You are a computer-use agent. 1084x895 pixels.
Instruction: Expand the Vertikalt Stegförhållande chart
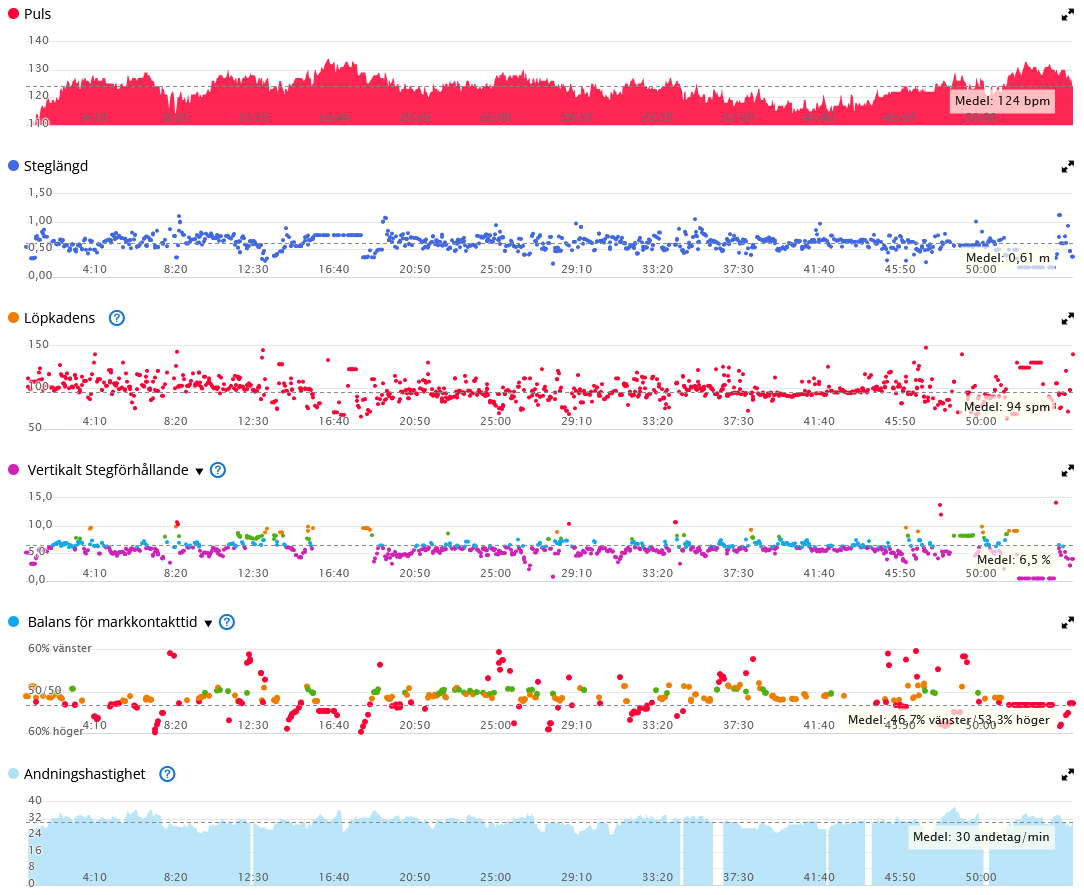tap(1067, 471)
